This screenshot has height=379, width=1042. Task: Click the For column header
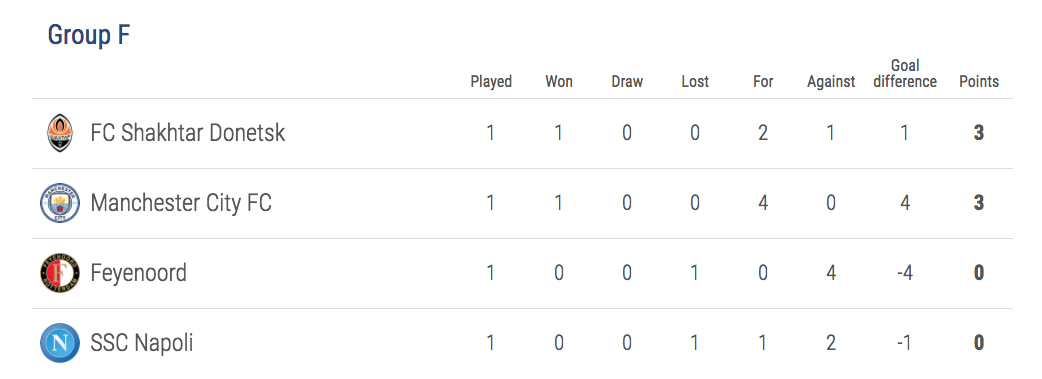tap(763, 82)
